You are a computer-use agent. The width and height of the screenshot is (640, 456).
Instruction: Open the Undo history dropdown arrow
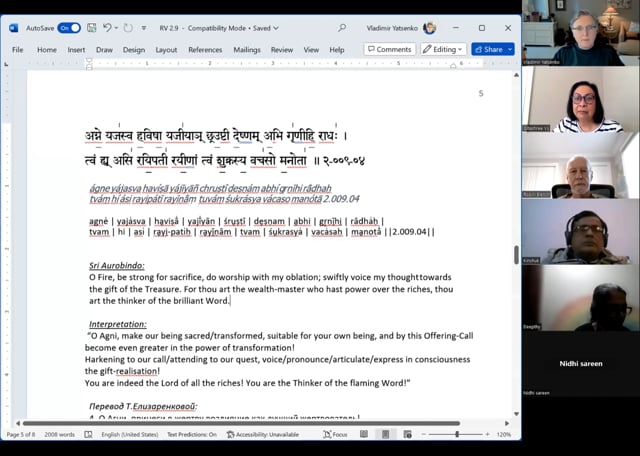(x=116, y=28)
